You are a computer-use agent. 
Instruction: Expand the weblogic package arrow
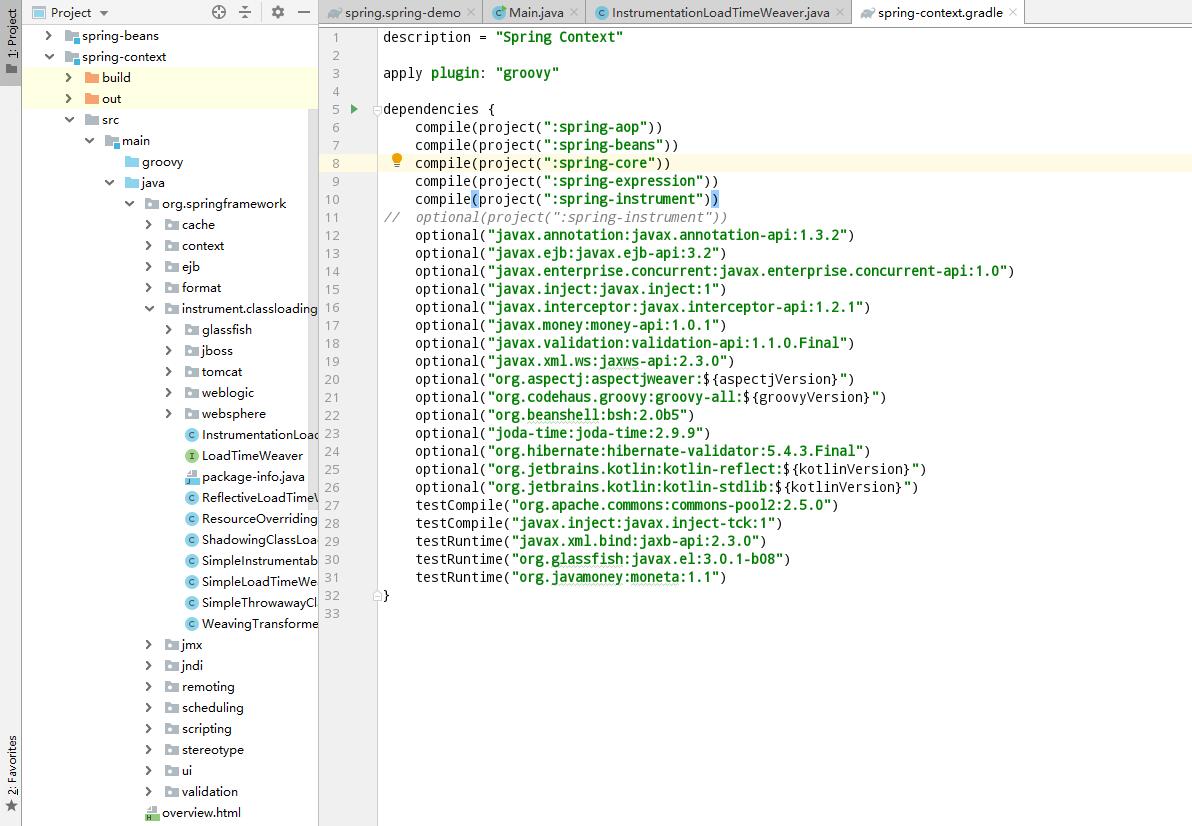pos(168,393)
